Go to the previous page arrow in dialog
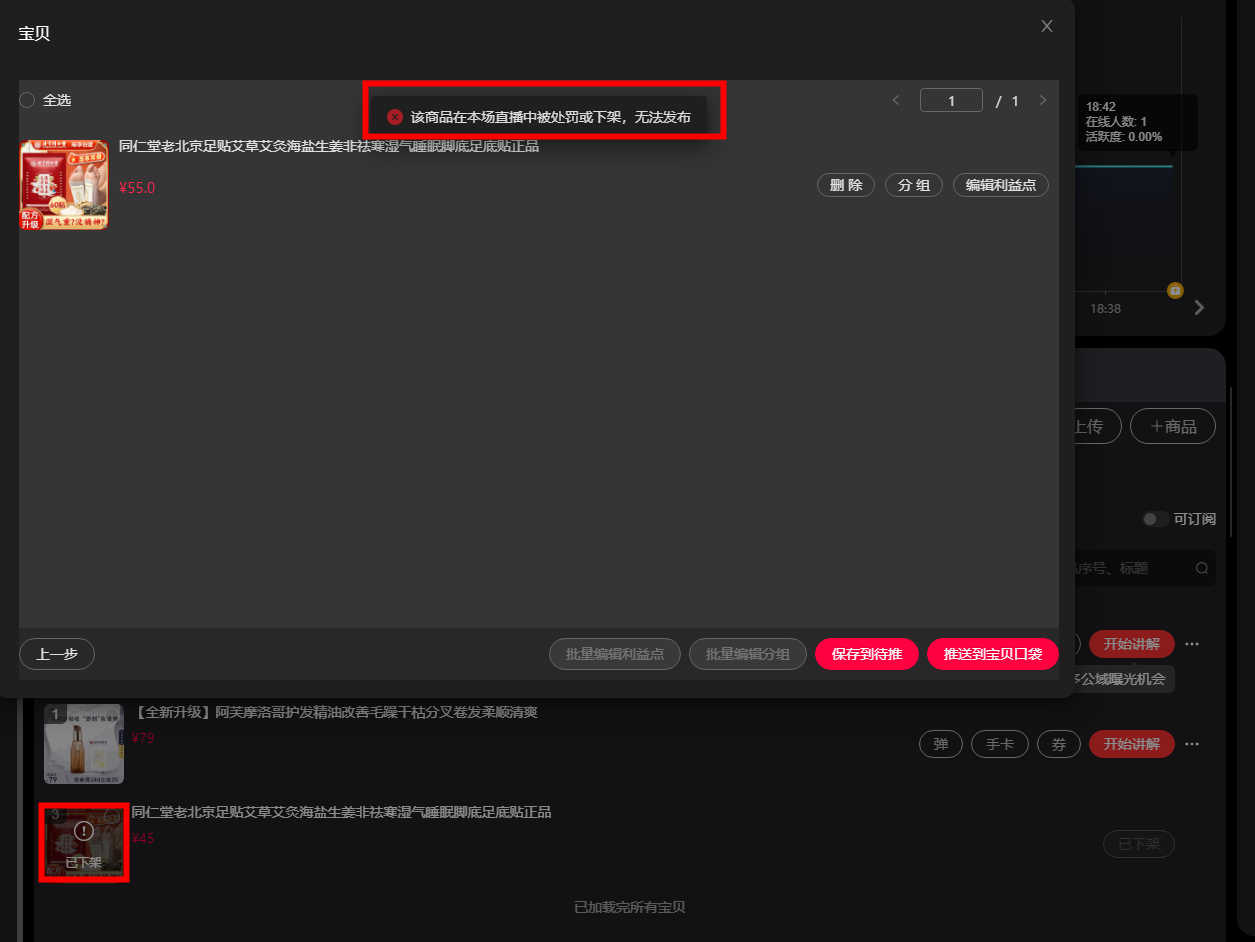This screenshot has height=942, width=1255. coord(896,100)
